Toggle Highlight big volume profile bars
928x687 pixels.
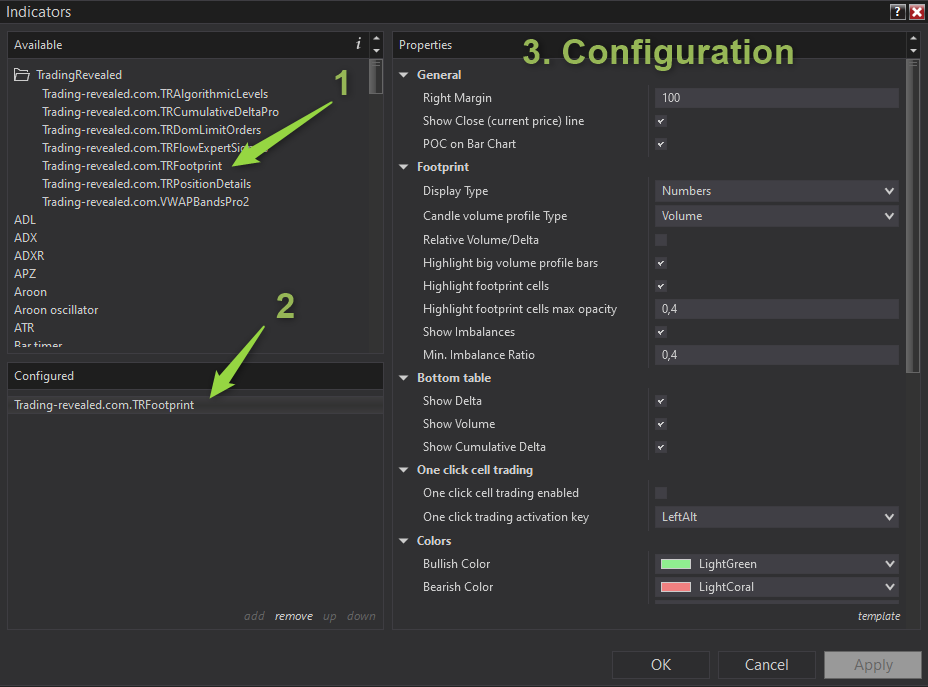(x=661, y=263)
